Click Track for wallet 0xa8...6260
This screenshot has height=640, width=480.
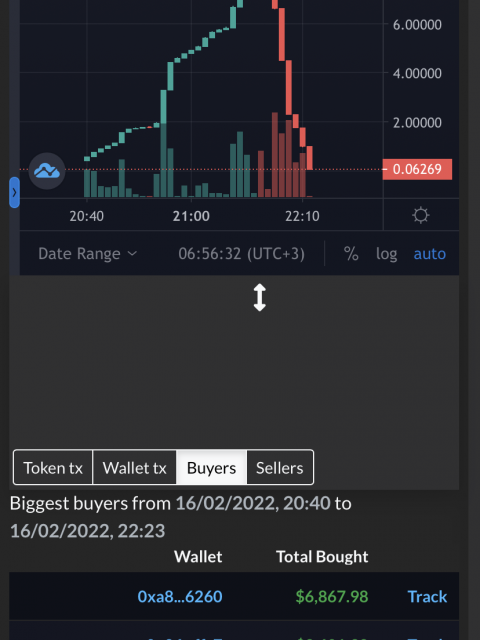click(427, 596)
